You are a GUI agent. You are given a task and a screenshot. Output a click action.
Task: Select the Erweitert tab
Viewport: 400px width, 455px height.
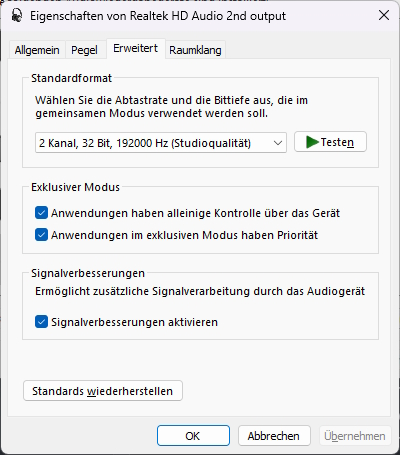pos(136,49)
